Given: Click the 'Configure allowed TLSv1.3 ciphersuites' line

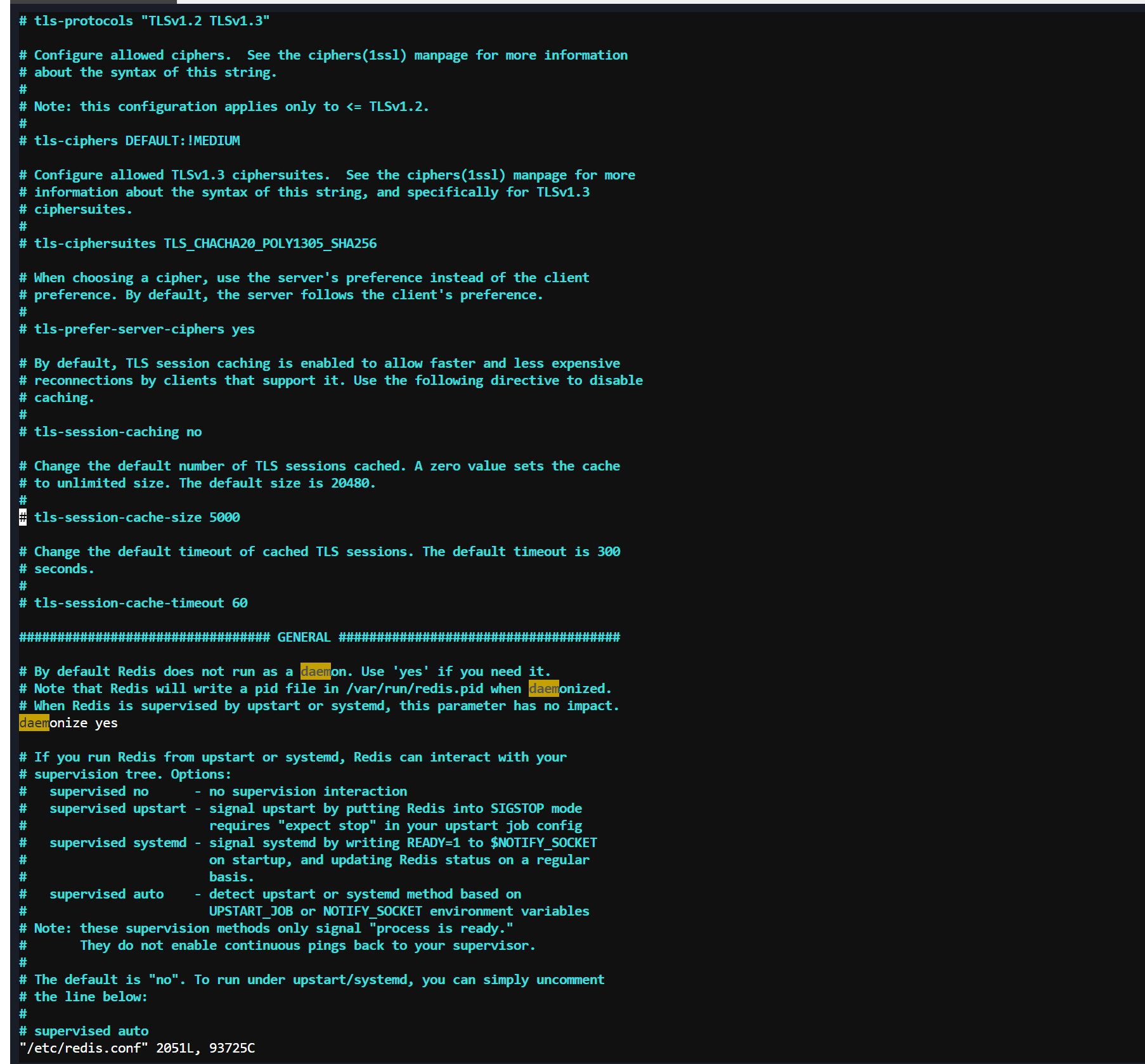Looking at the screenshot, I should [327, 175].
